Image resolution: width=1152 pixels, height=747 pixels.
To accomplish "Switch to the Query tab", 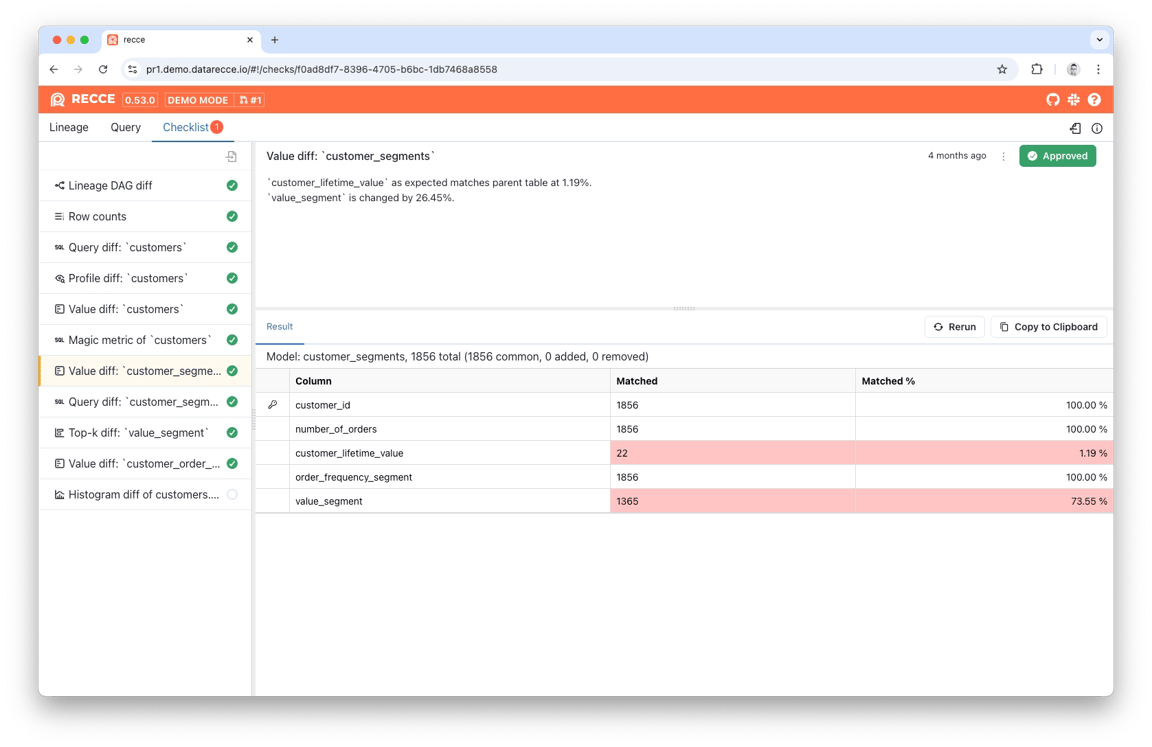I will click(125, 127).
